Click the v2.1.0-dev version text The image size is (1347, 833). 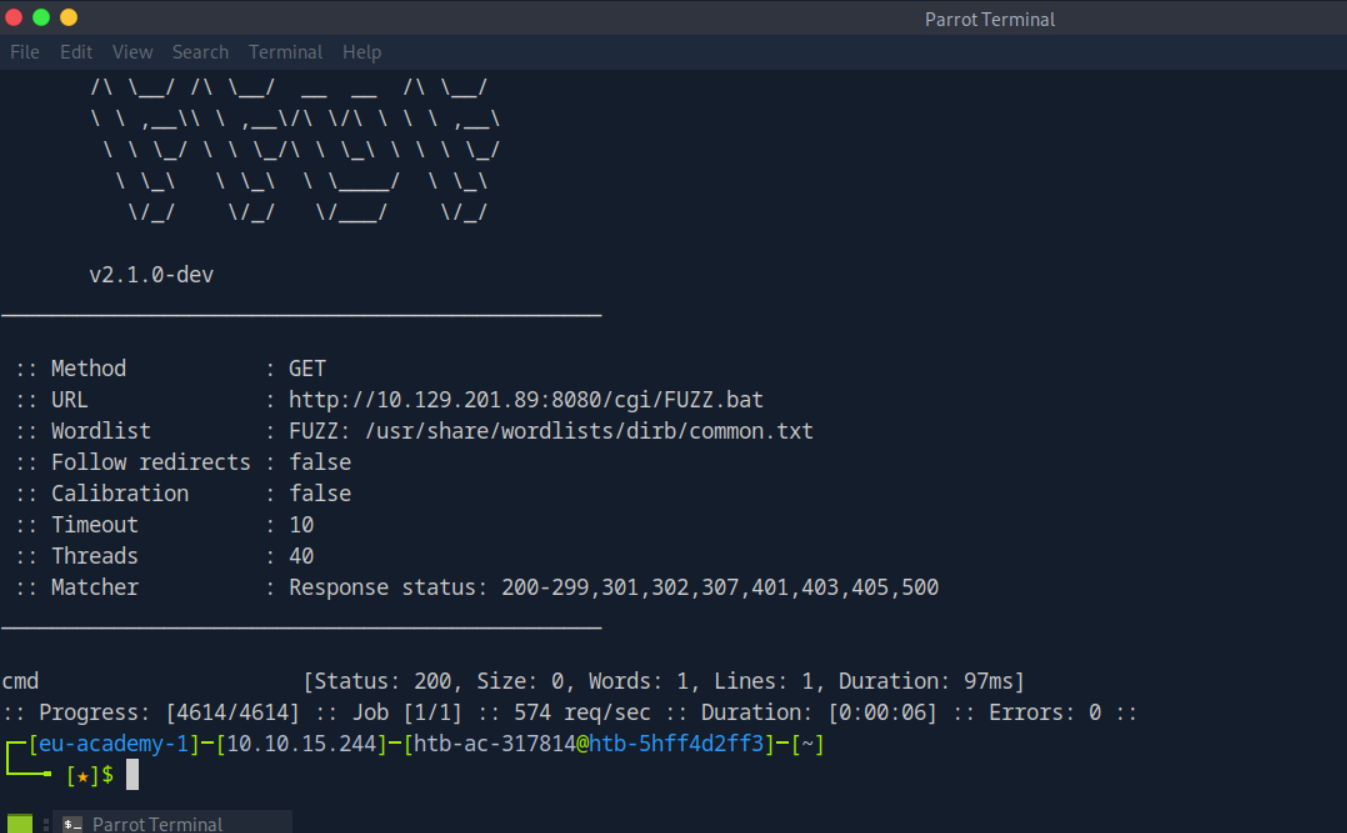151,275
